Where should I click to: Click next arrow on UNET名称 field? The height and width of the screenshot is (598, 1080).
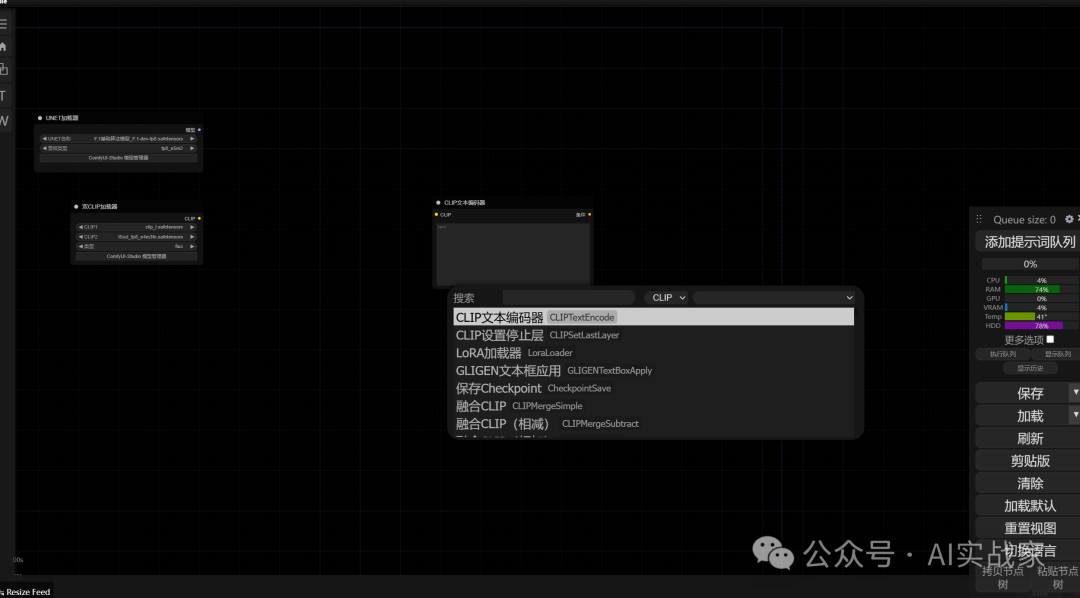(x=192, y=138)
